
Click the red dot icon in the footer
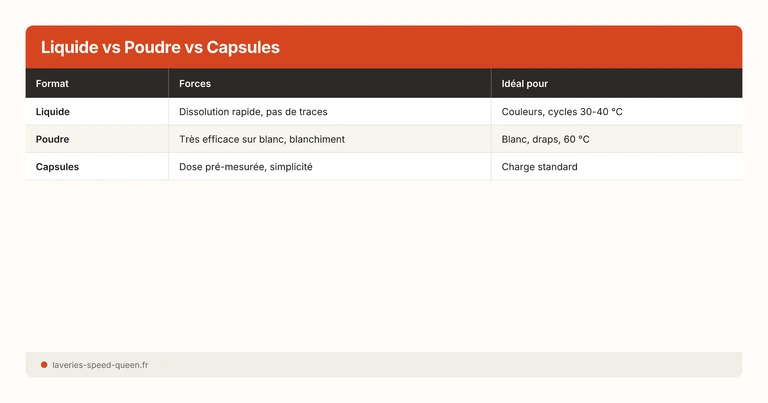[x=44, y=365]
